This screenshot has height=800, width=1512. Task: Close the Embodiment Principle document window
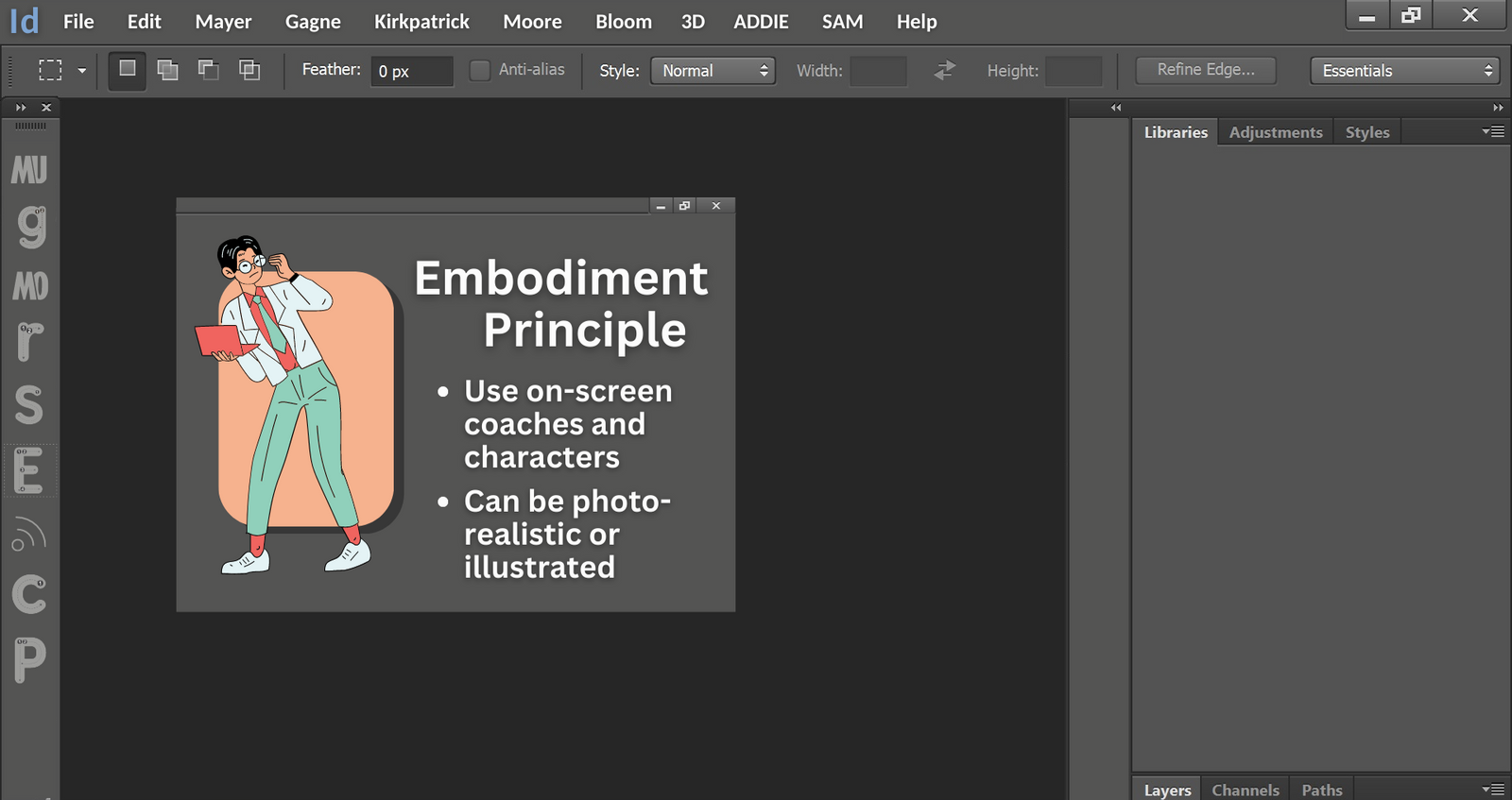[x=716, y=206]
